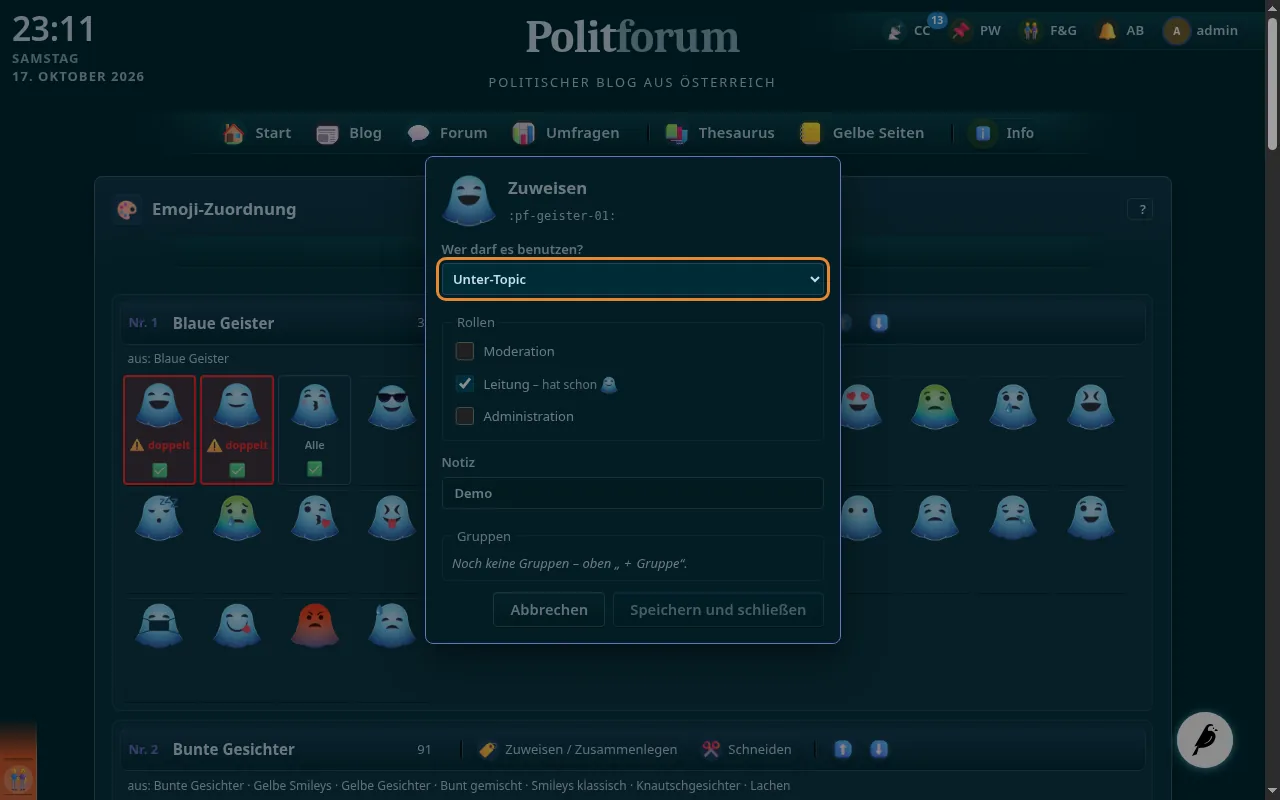Select the kissing ghost emoji labeled 'Alle'
1280x800 pixels.
[314, 407]
